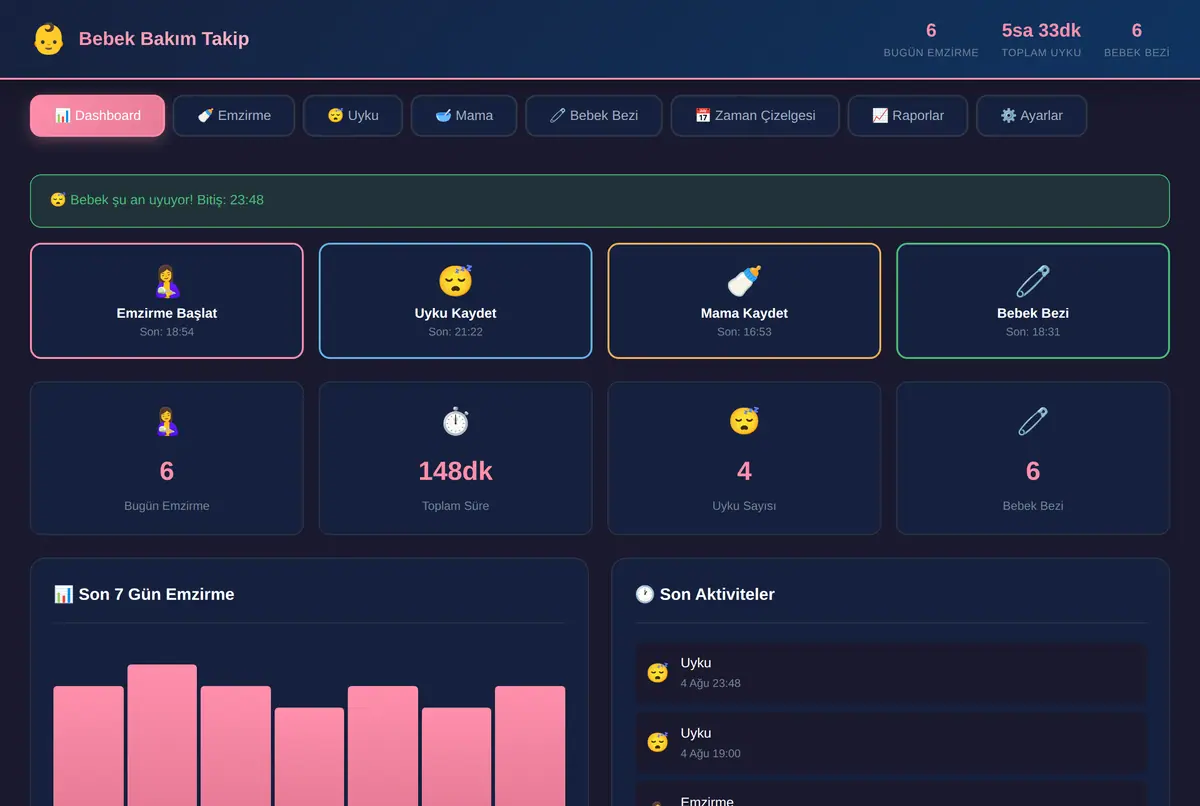Click the breastfeeding icon above Bugün Emzirme stat
This screenshot has height=806, width=1200.
coord(167,421)
